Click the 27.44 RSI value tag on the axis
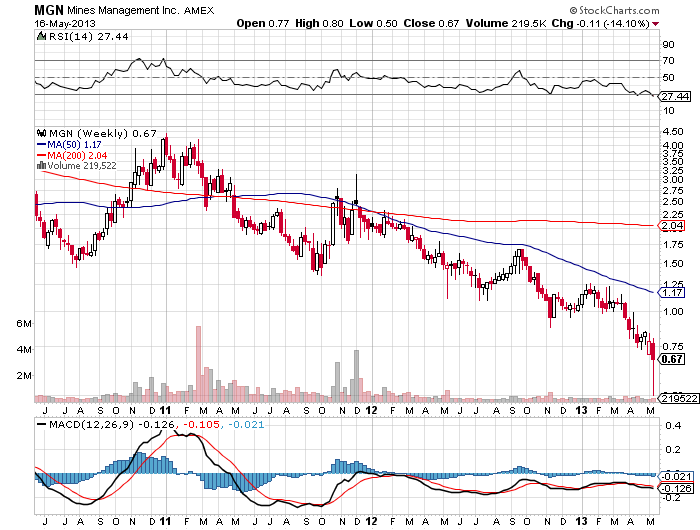700x530 pixels. (675, 96)
